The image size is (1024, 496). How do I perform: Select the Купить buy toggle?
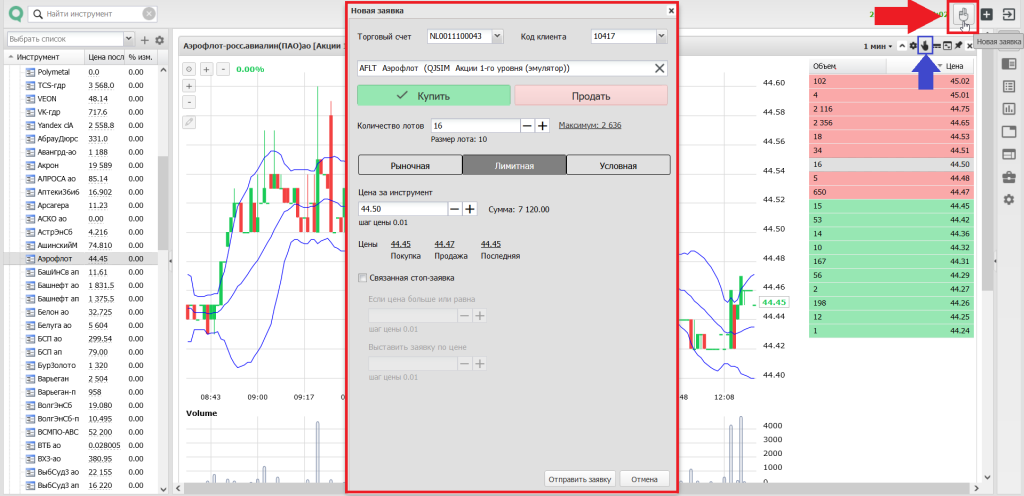click(x=434, y=96)
